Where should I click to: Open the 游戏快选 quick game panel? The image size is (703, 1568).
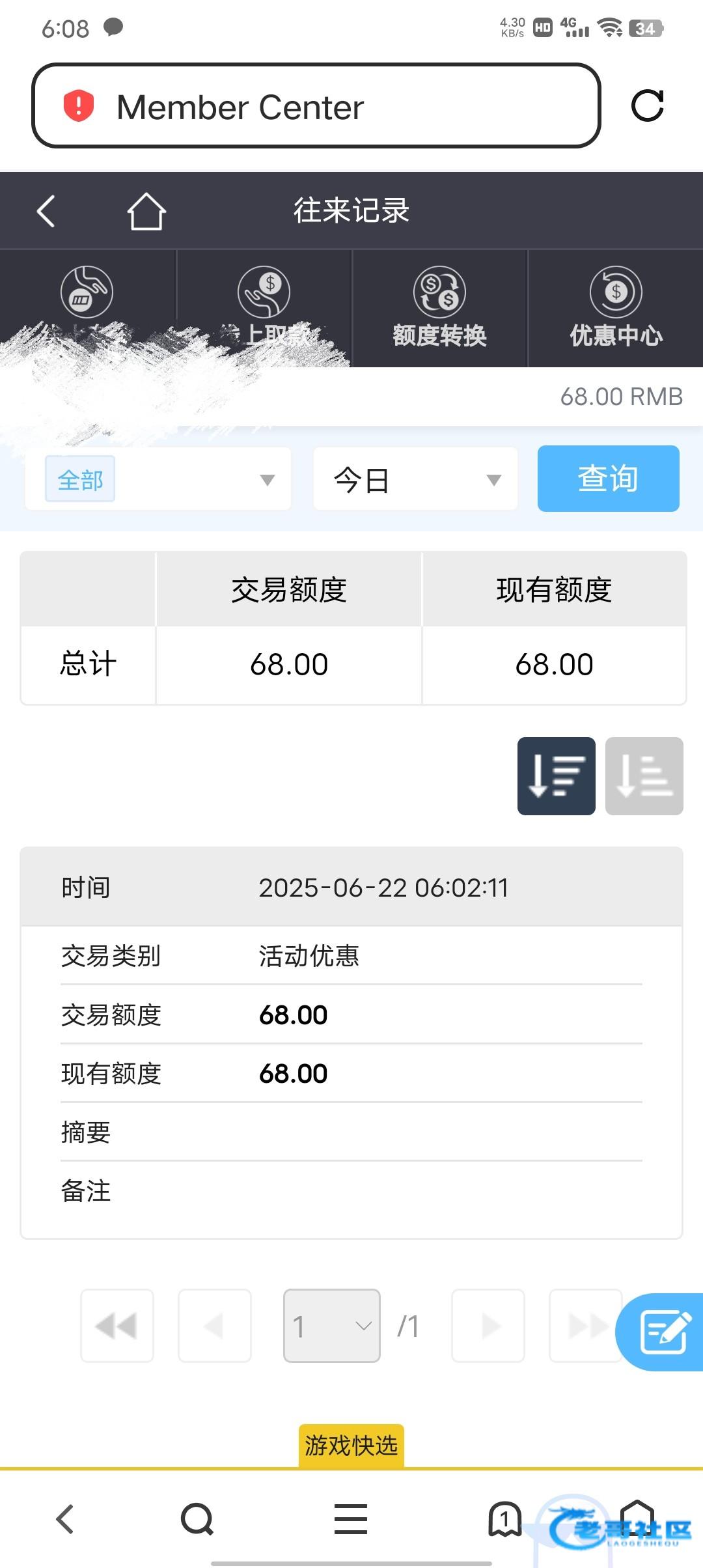[x=351, y=1446]
